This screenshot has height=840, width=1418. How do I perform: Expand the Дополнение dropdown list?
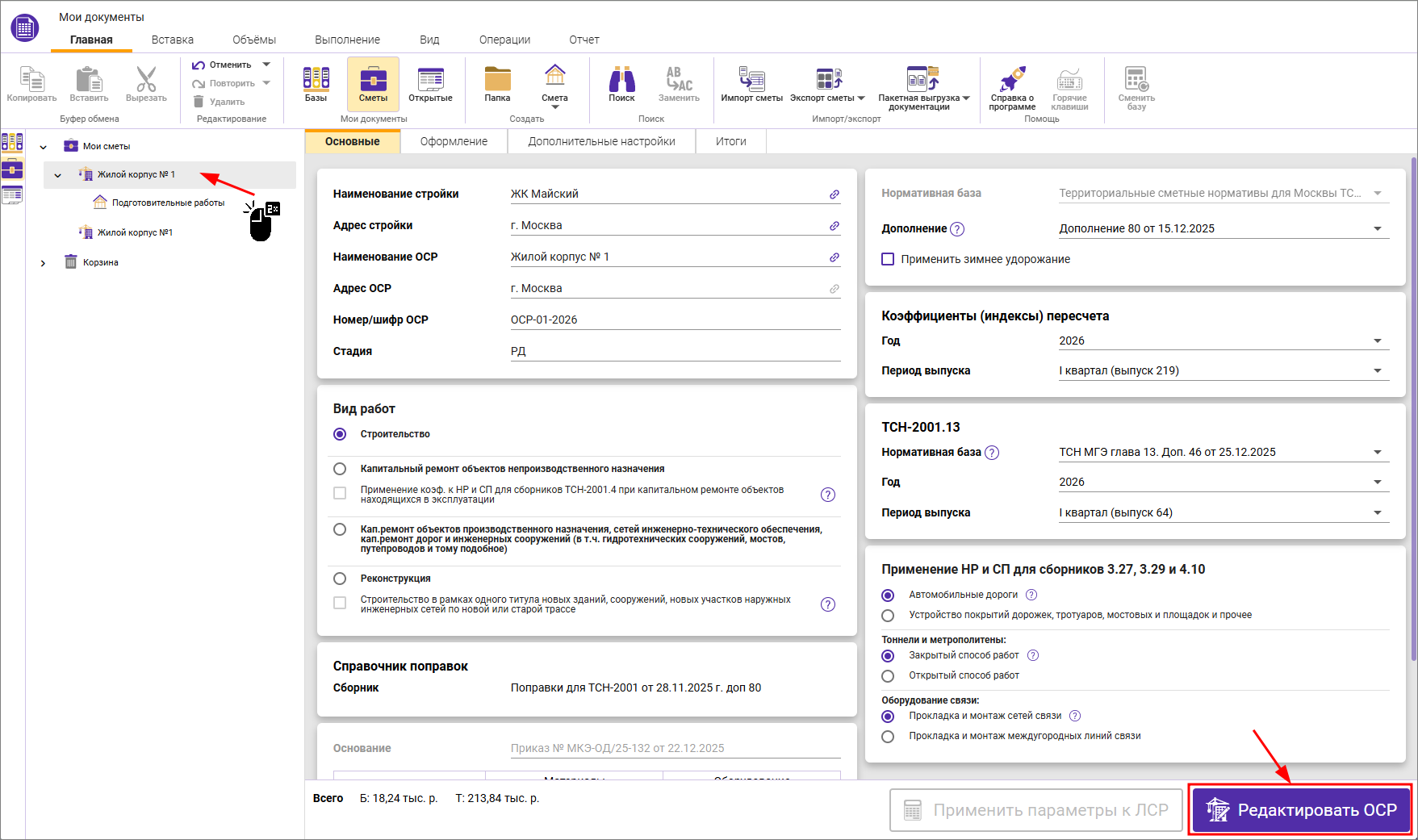pos(1378,229)
